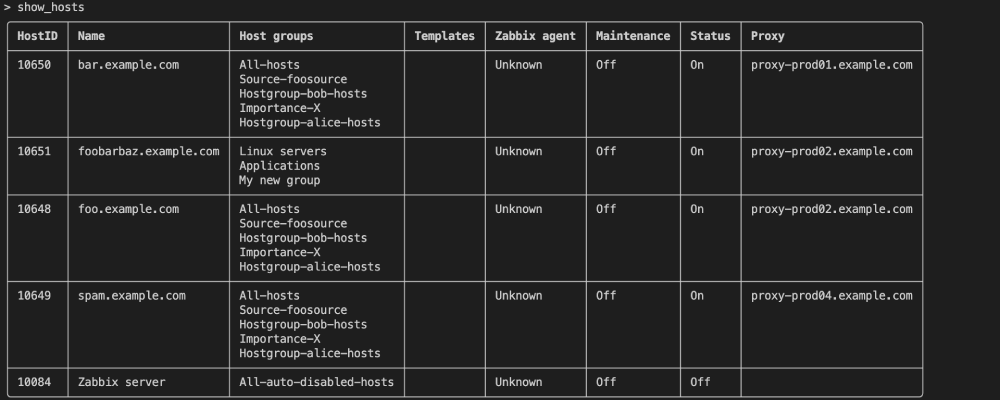The image size is (1000, 400).
Task: Click the All-auto-disabled-hosts host group
Action: [x=316, y=382]
